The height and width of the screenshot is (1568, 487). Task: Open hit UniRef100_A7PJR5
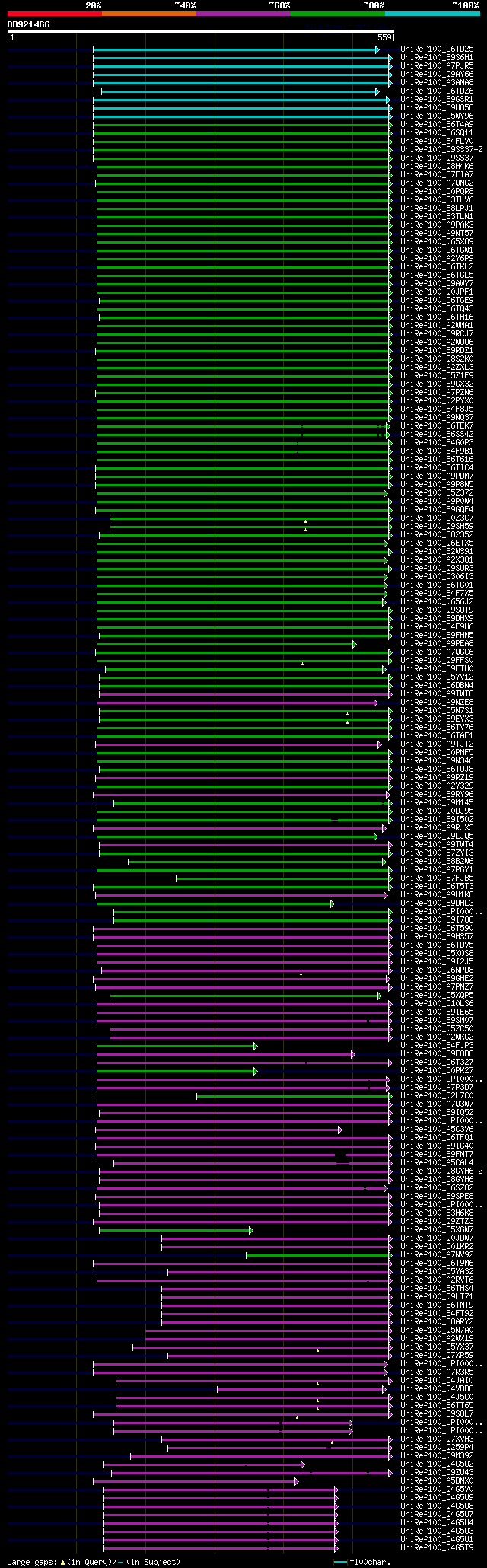437,66
